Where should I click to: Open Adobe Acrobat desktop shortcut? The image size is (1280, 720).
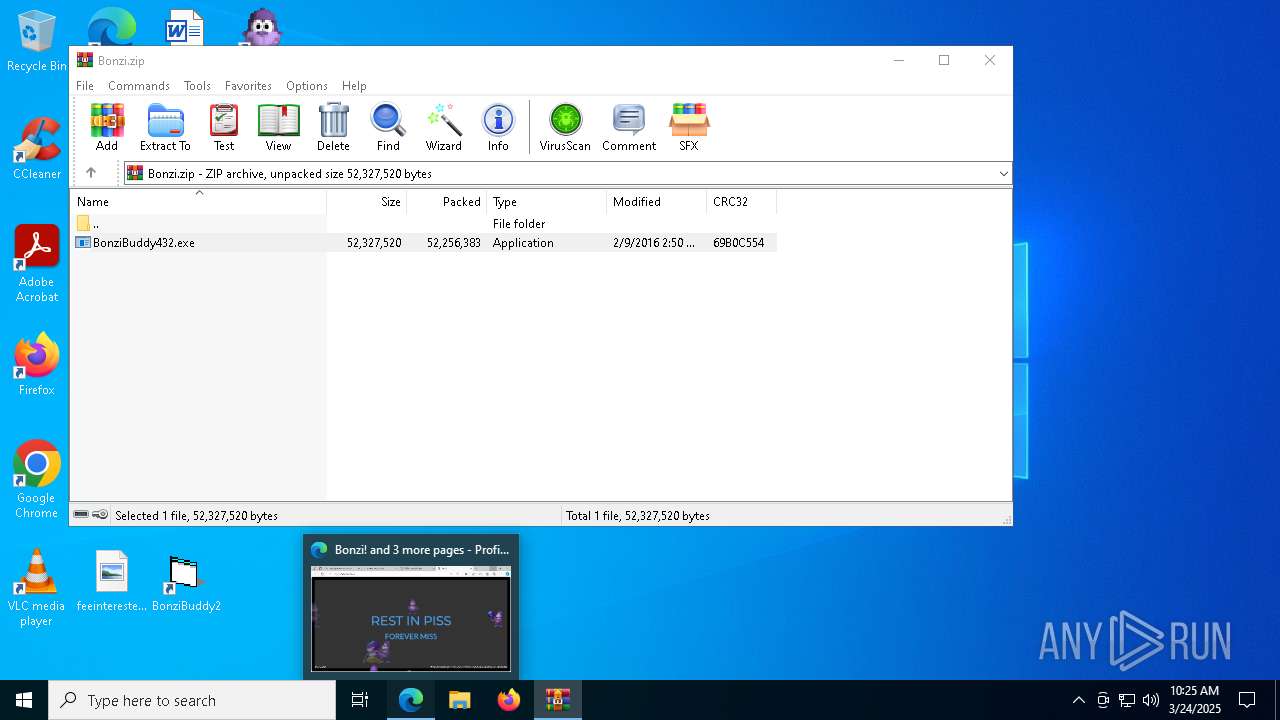click(x=36, y=264)
